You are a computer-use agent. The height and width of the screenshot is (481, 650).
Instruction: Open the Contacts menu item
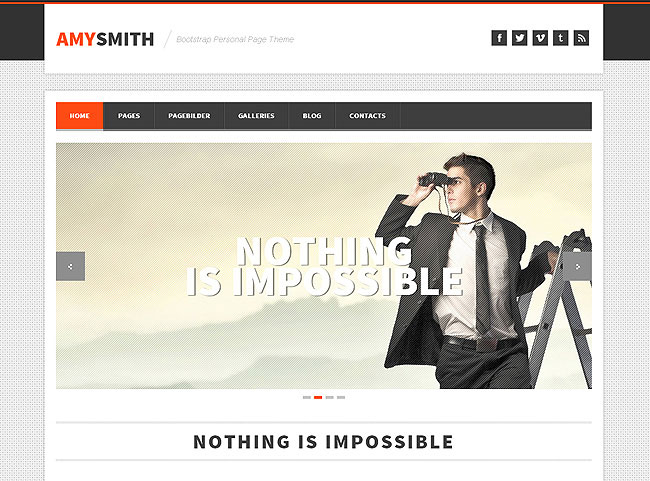[x=367, y=116]
